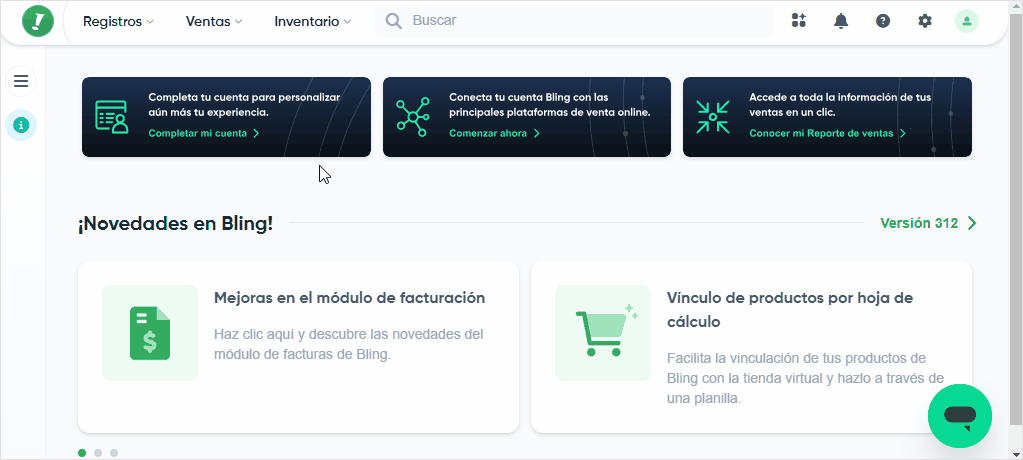The image size is (1023, 460).
Task: Click the converging arrows sales icon
Action: tap(712, 117)
